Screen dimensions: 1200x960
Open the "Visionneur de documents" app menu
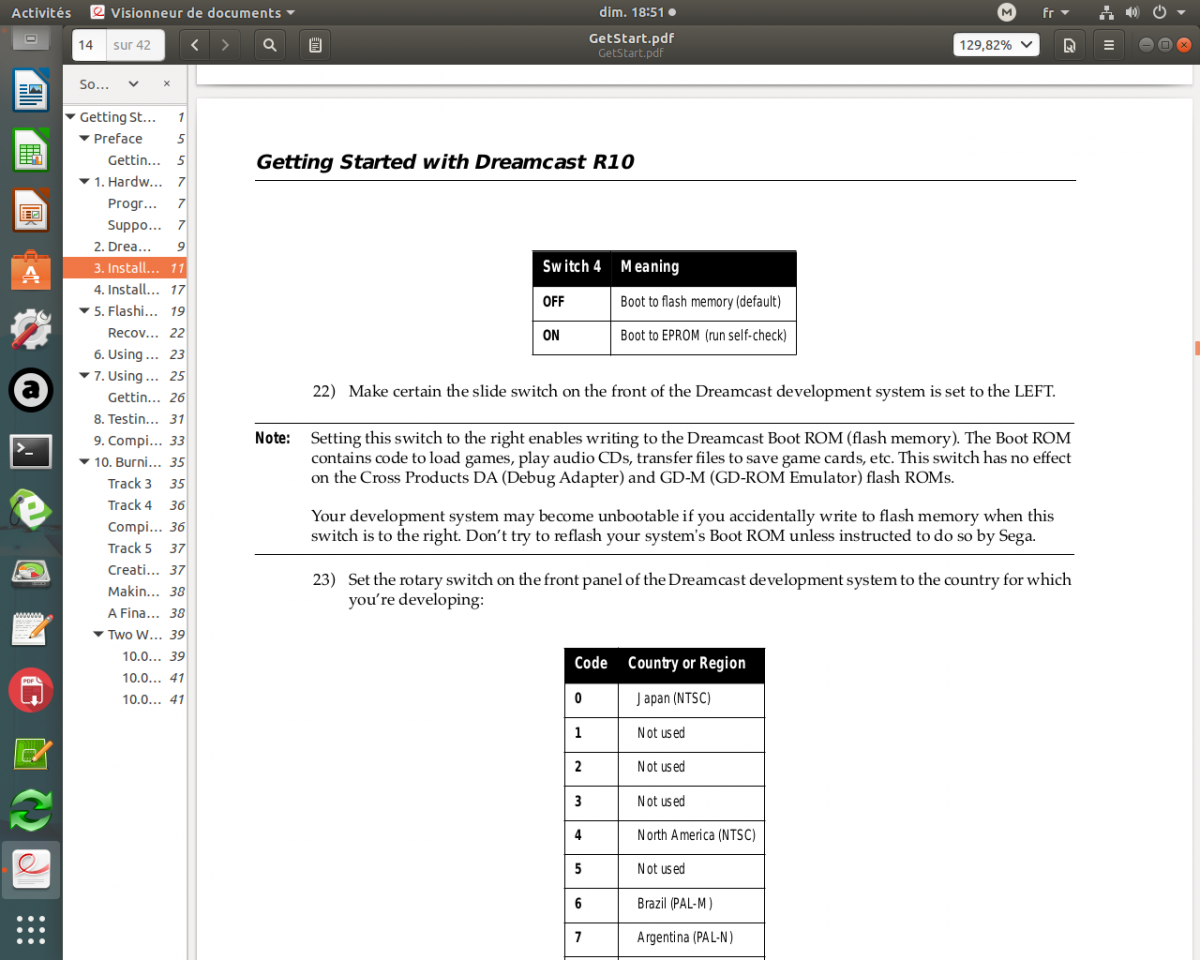point(192,12)
